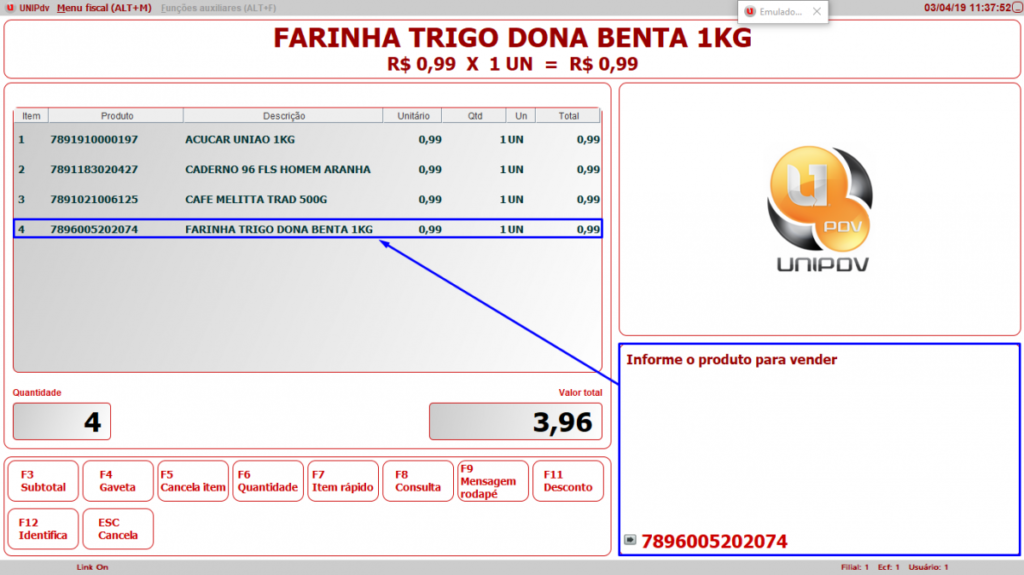Click F7 Item rápido button
The height and width of the screenshot is (575, 1024).
pos(343,481)
